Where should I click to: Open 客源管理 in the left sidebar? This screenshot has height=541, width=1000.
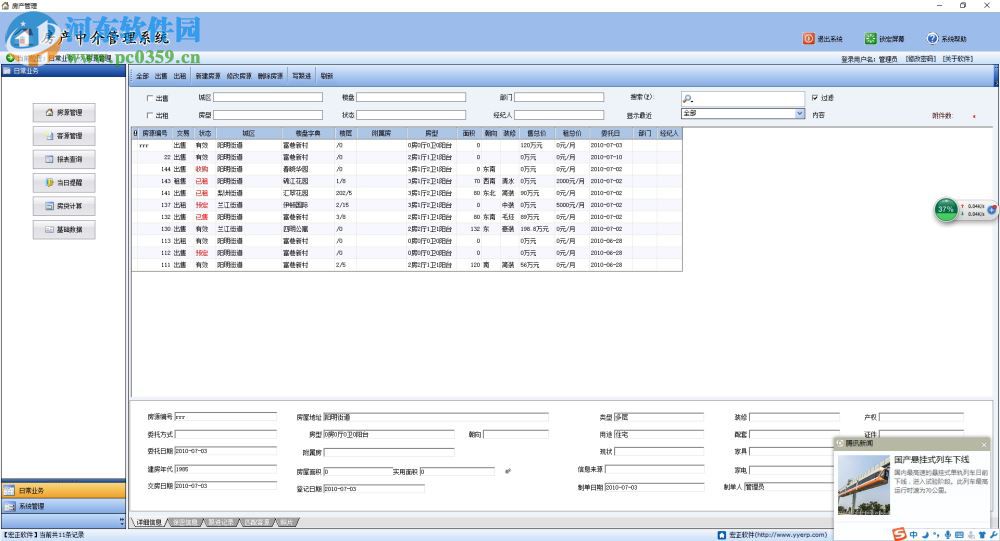(x=64, y=136)
